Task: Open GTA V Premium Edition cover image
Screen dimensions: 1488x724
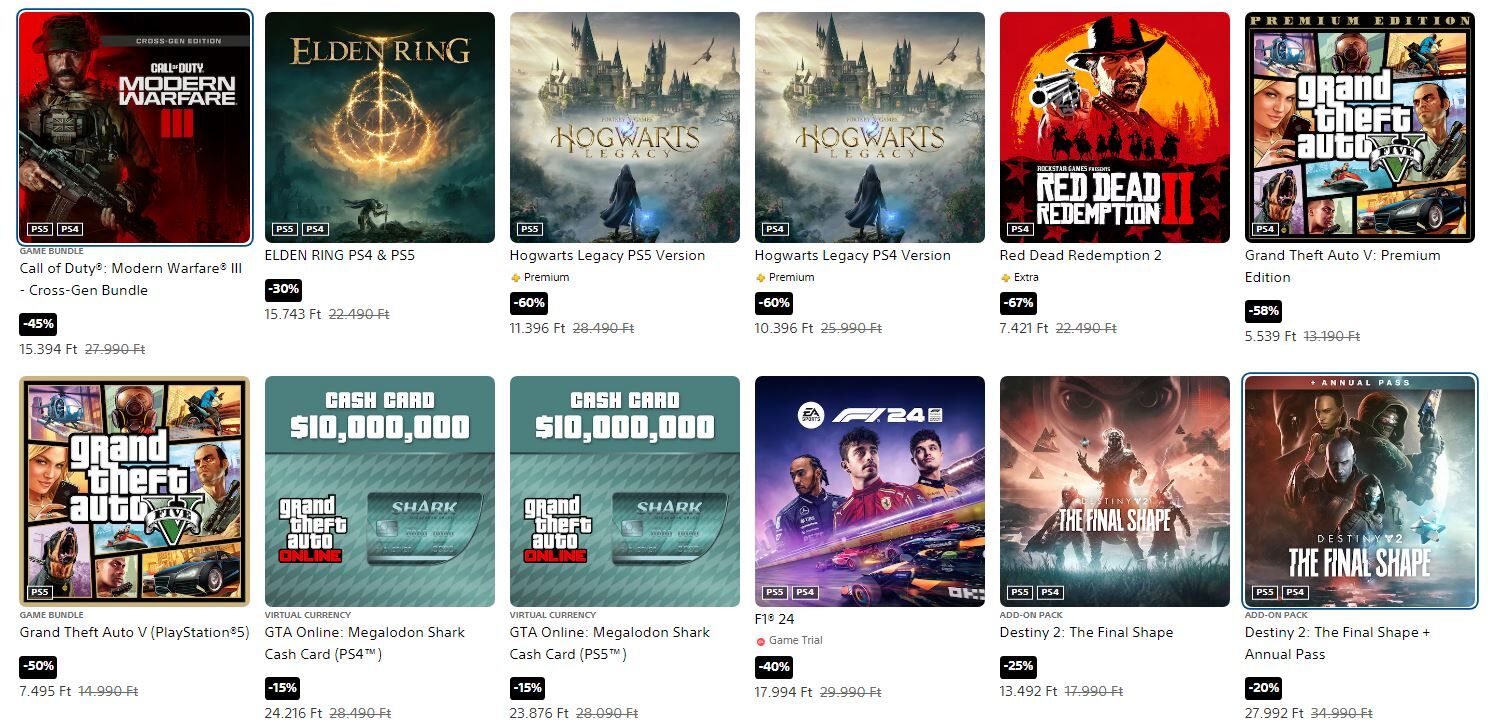Action: (1360, 127)
